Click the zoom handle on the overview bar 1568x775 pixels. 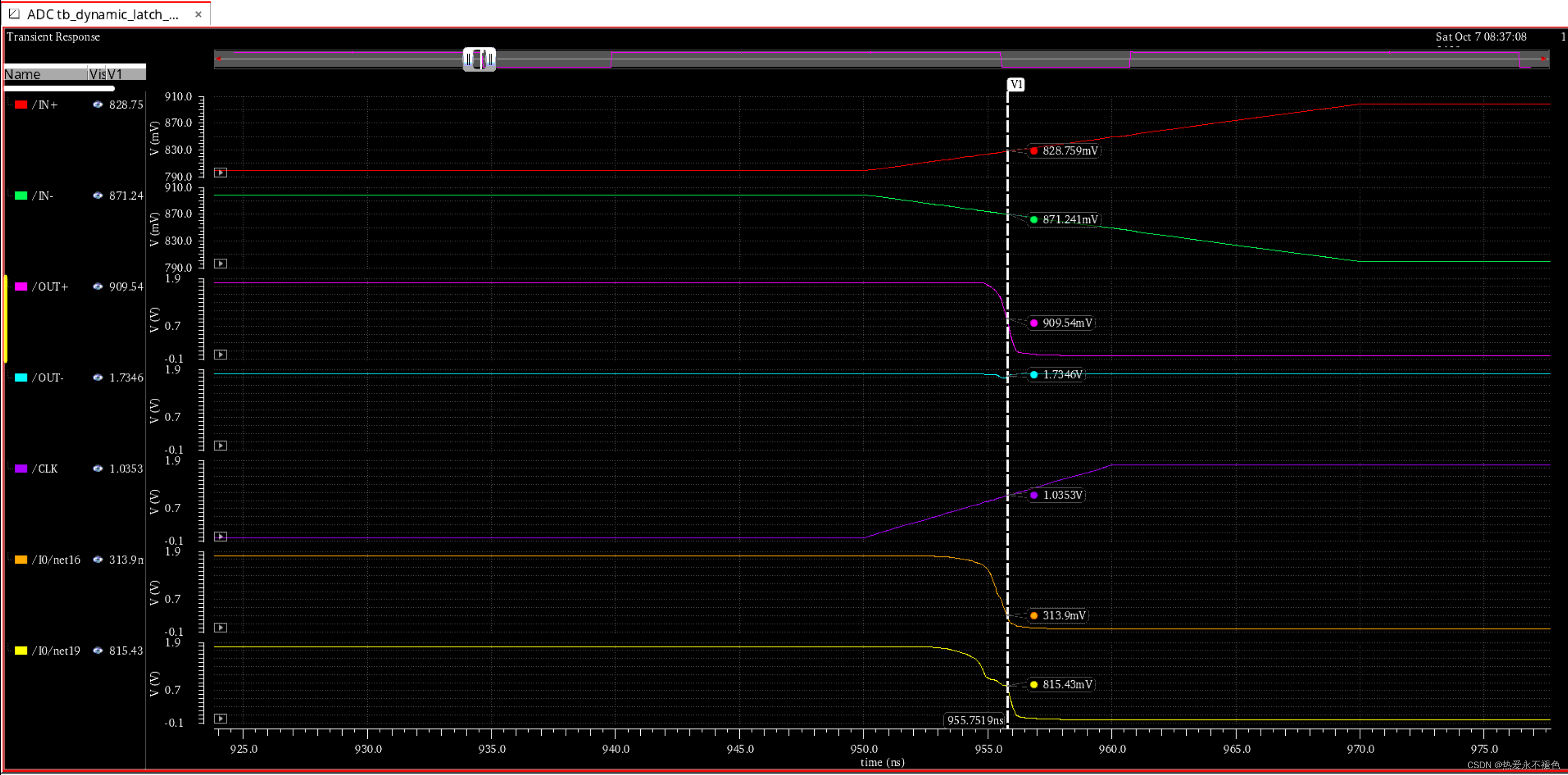pyautogui.click(x=479, y=59)
